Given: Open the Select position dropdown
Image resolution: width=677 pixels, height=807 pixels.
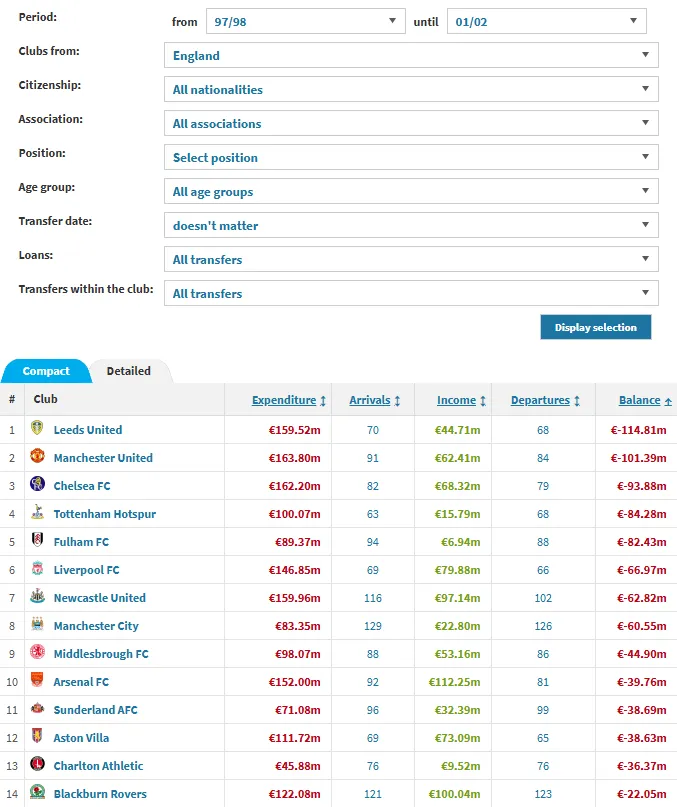Looking at the screenshot, I should pos(411,158).
